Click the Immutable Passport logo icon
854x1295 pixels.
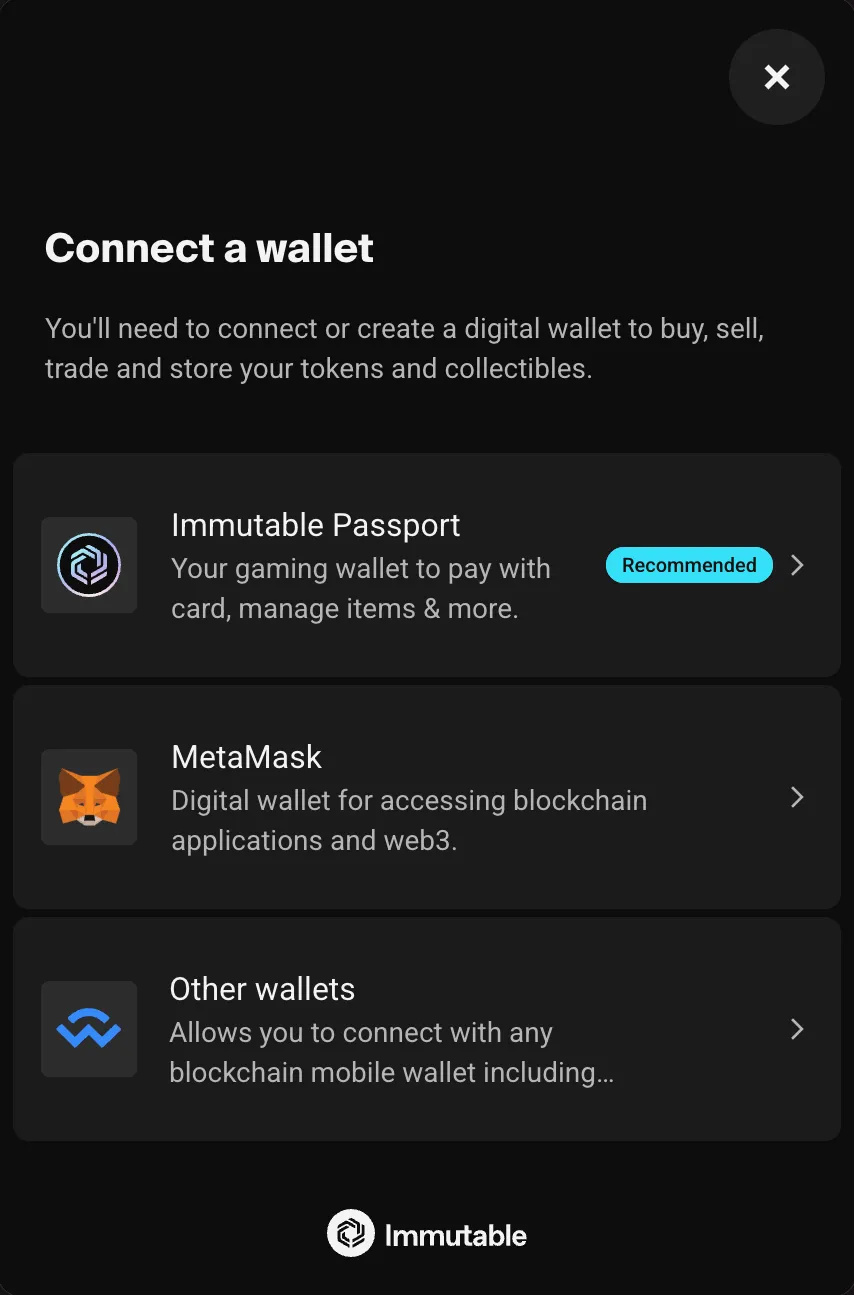click(89, 565)
